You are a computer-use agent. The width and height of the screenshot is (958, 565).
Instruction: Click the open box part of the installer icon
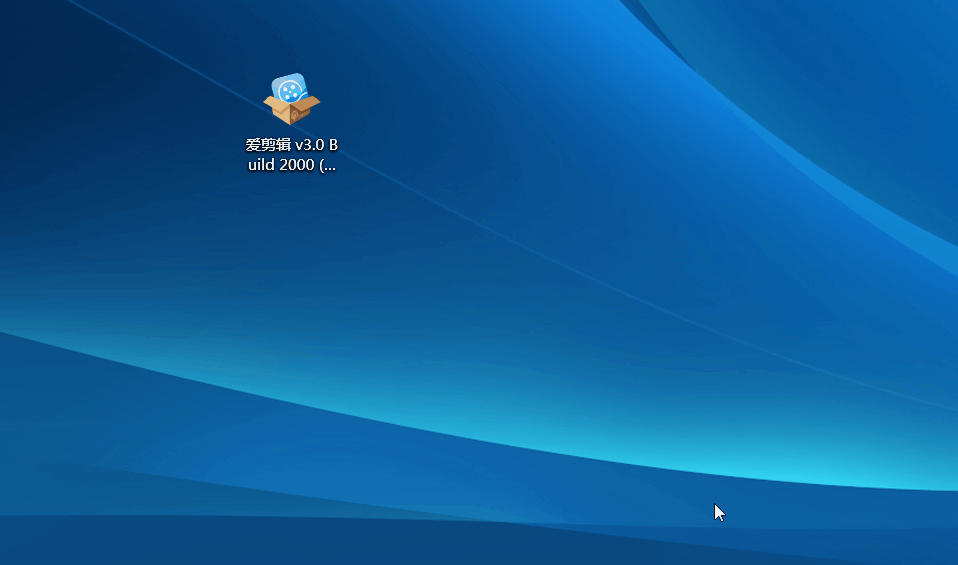[291, 108]
